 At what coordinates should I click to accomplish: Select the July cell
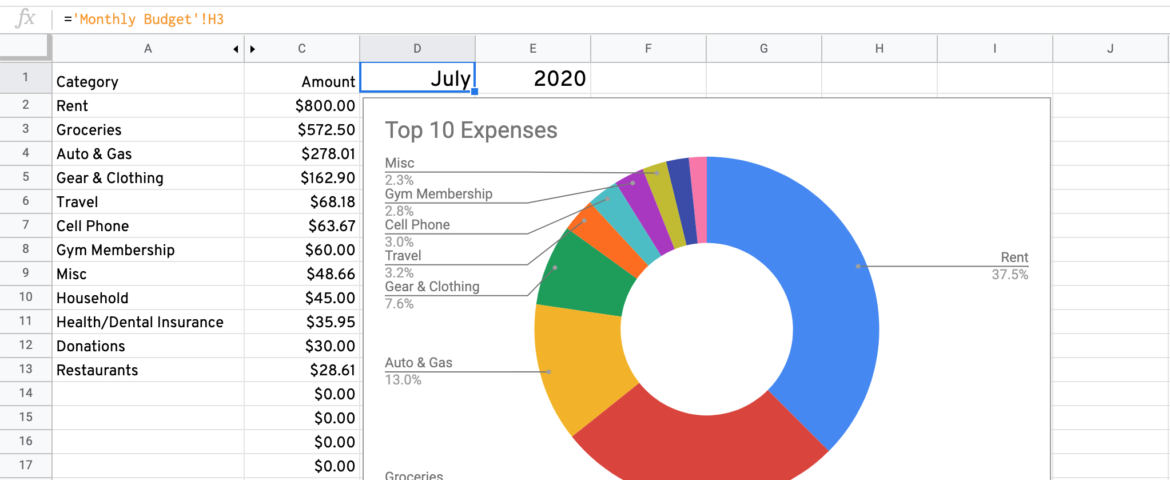coord(417,78)
